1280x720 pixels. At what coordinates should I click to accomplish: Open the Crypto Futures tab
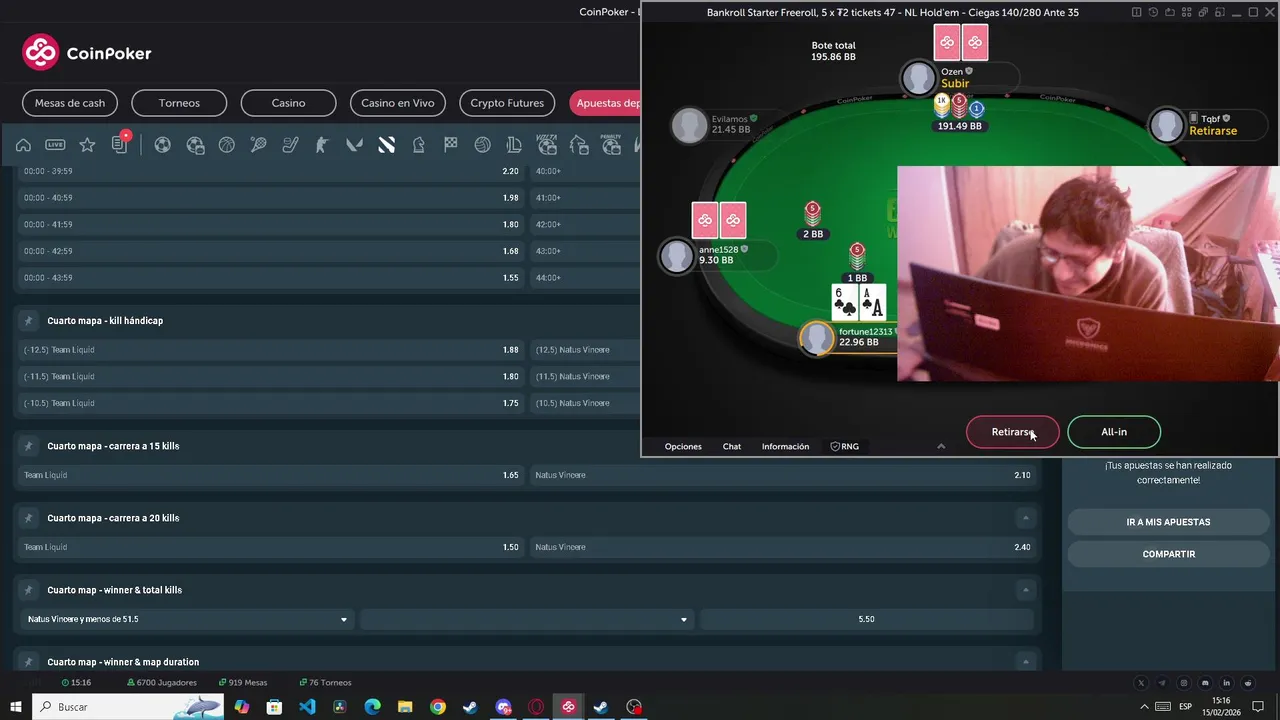coord(507,103)
